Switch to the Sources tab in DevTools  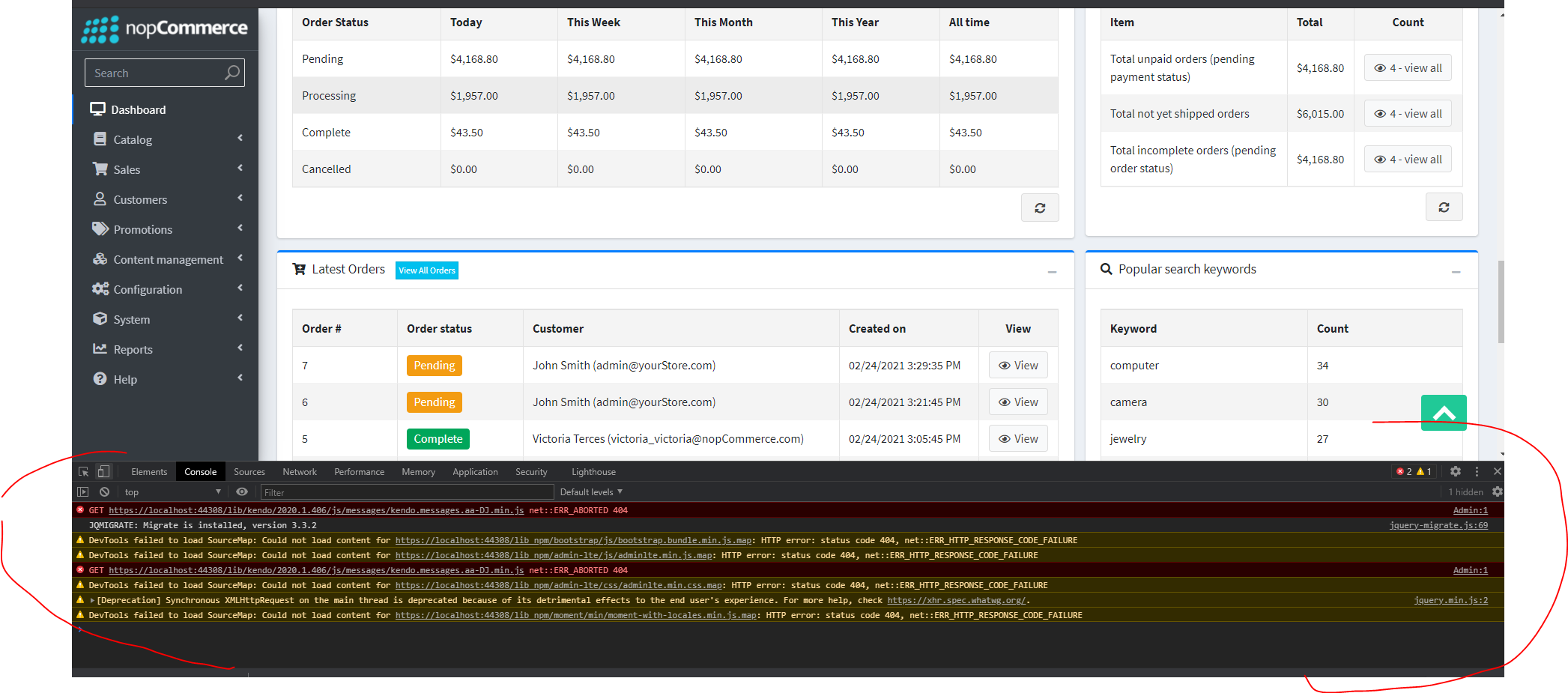click(x=249, y=471)
